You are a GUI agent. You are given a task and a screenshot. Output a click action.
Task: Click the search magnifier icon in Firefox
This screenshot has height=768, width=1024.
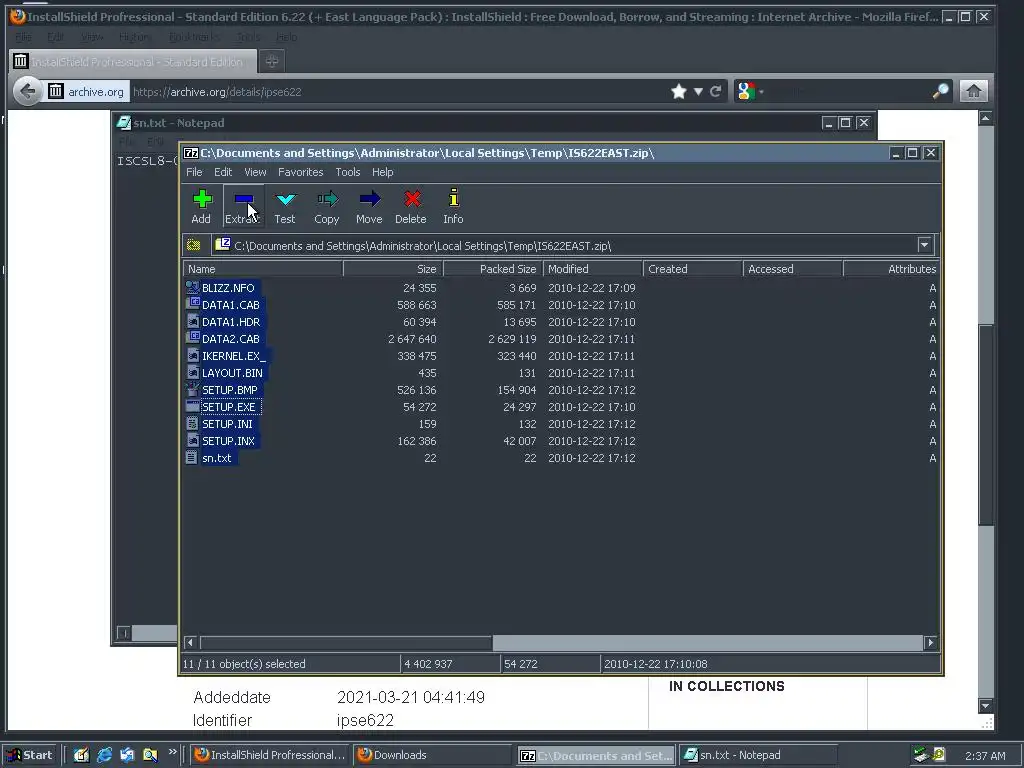coord(940,91)
